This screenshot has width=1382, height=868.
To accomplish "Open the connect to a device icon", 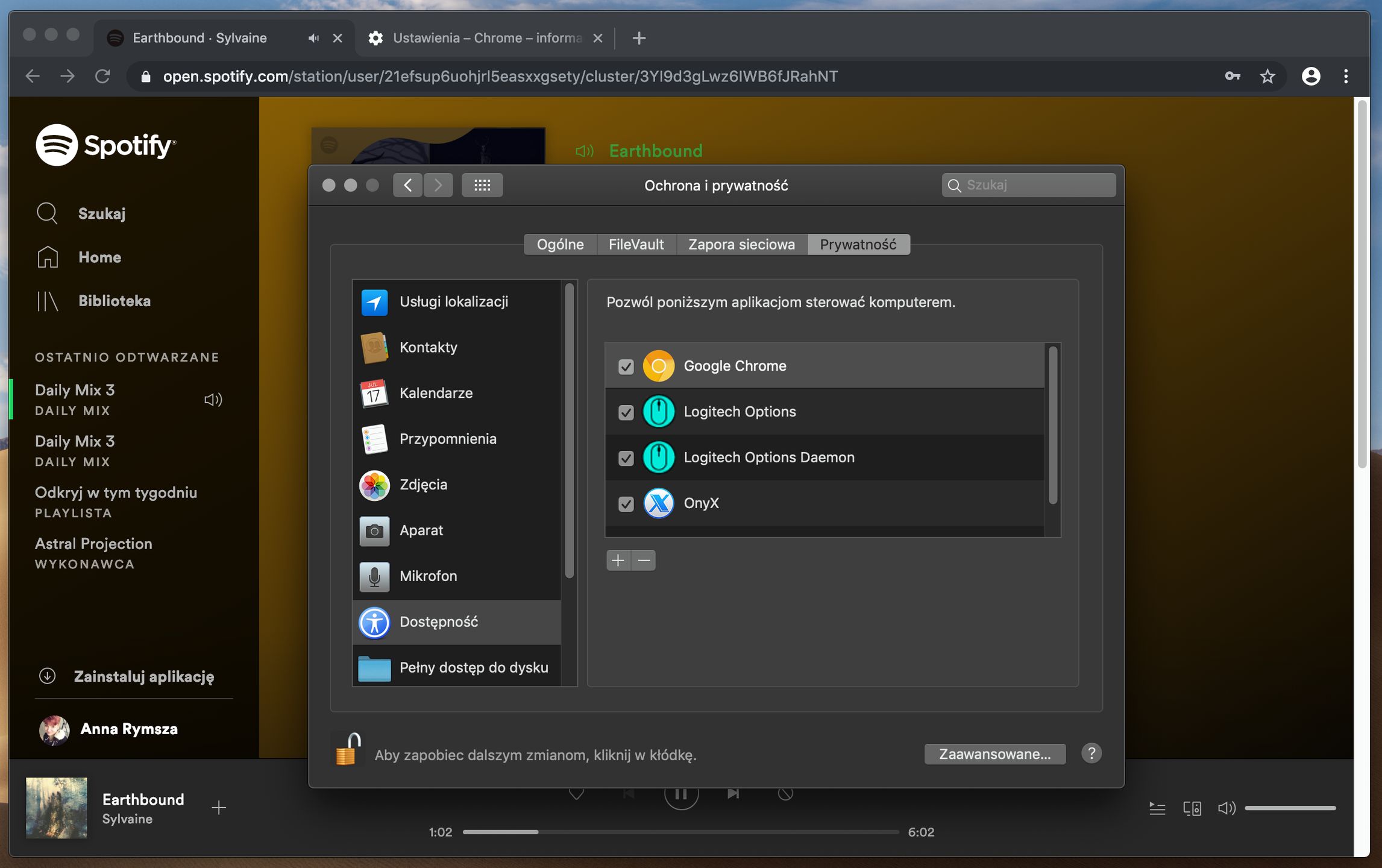I will pos(1192,808).
